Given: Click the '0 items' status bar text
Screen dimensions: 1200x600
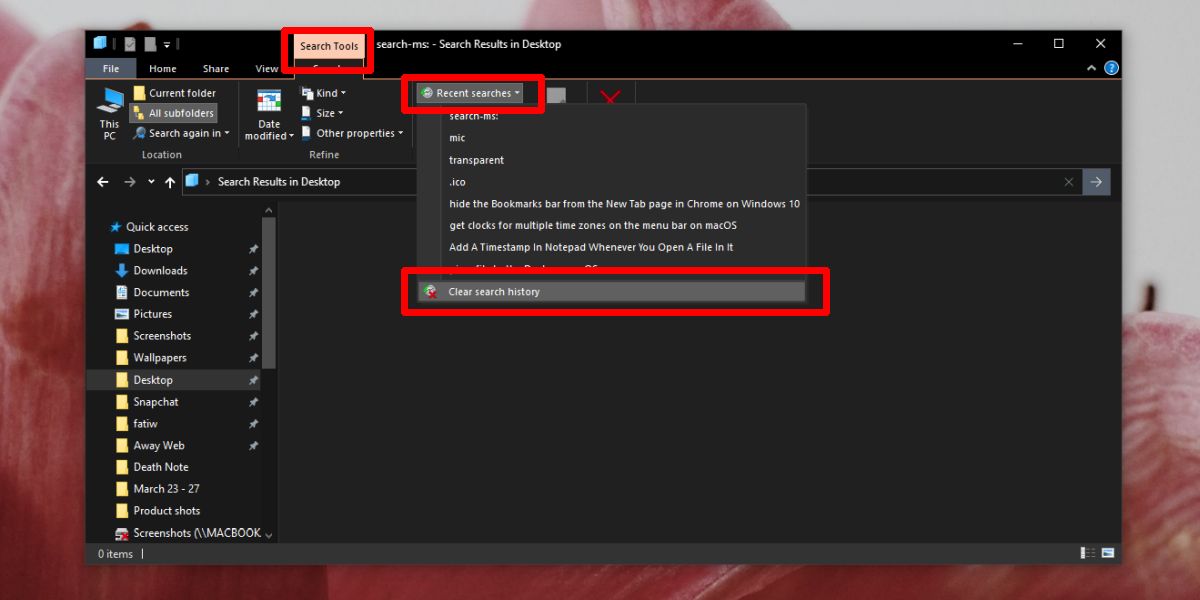Looking at the screenshot, I should point(115,554).
